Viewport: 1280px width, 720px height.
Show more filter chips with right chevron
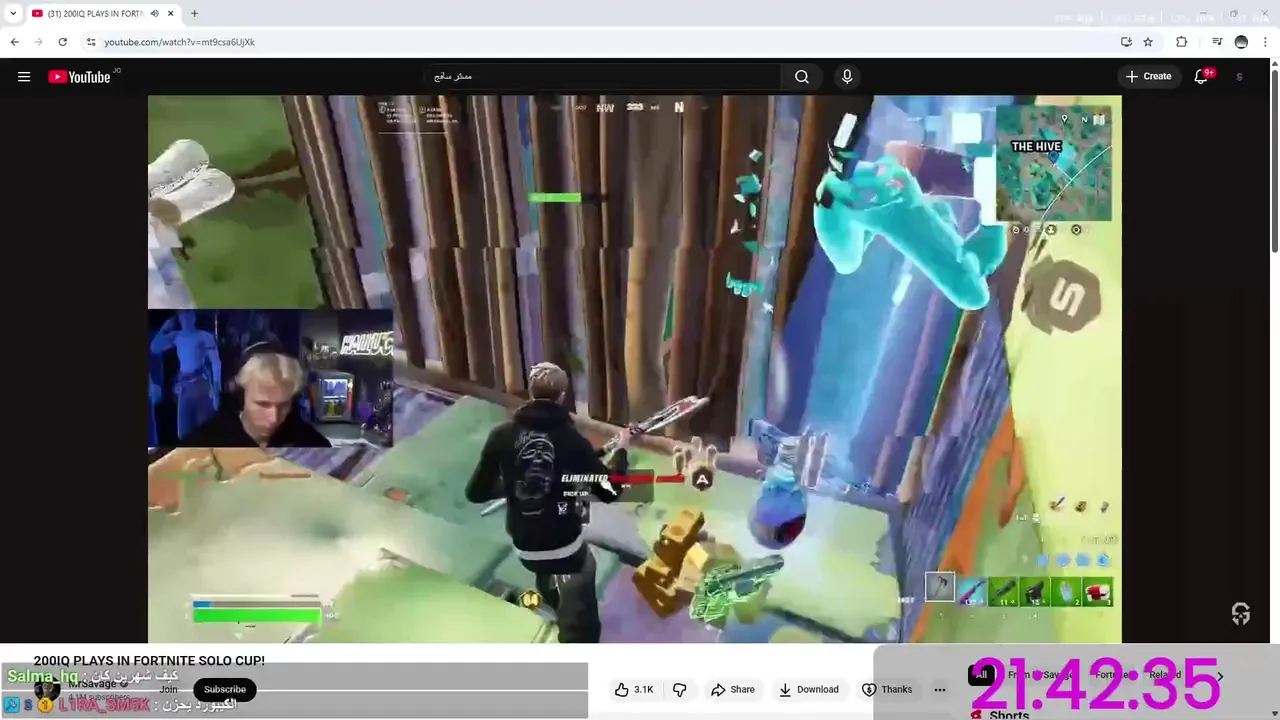[x=1219, y=675]
